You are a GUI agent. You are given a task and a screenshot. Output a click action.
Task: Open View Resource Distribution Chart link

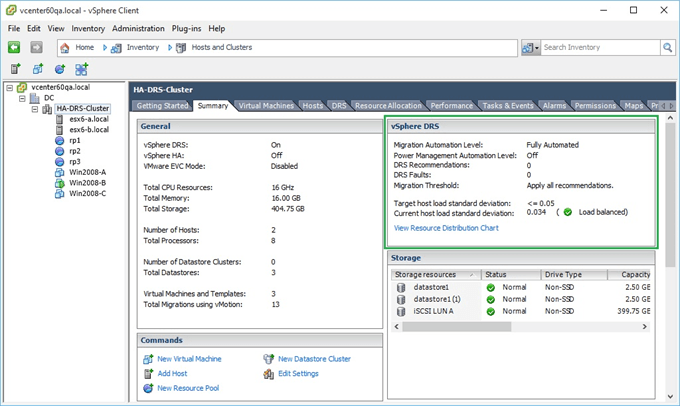tap(446, 228)
